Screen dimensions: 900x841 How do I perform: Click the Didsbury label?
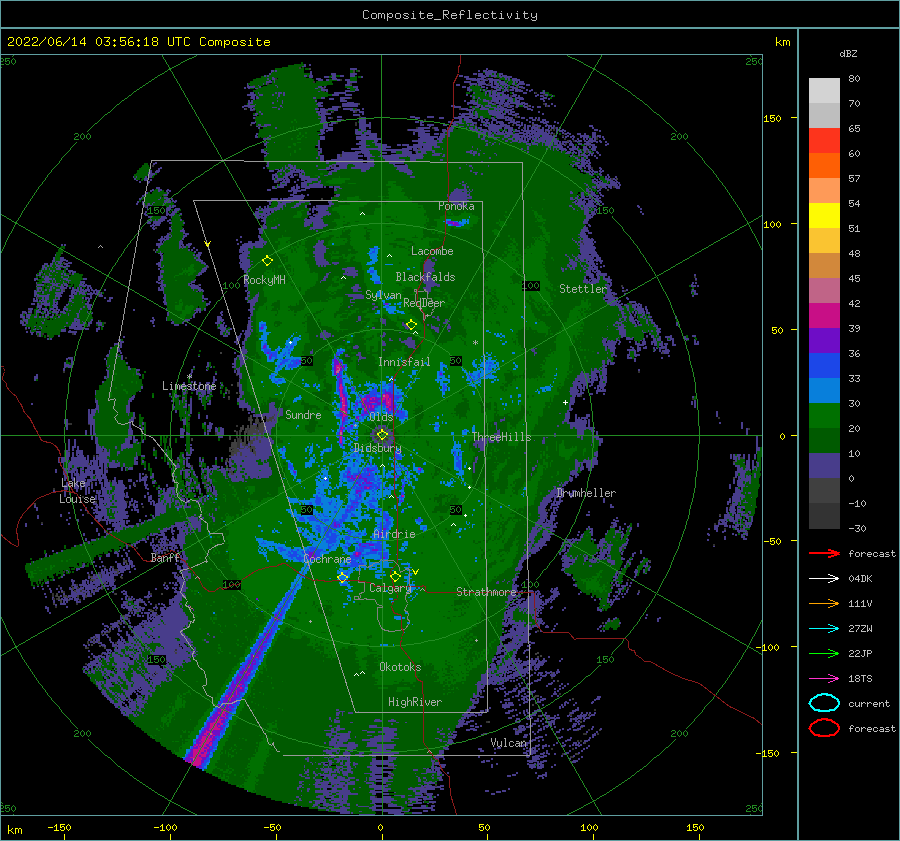tap(378, 448)
